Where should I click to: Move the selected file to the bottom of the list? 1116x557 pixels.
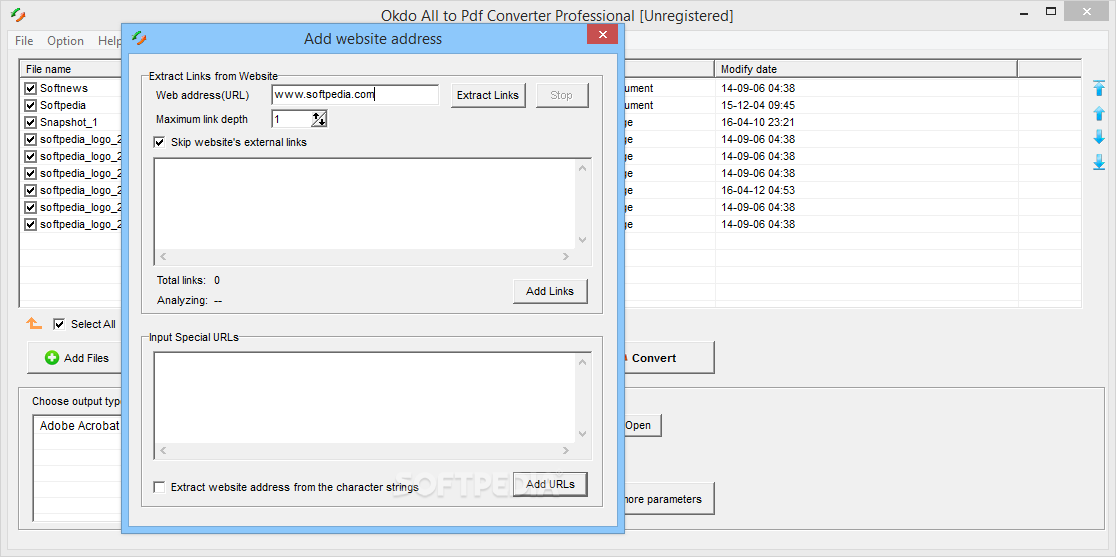point(1098,163)
